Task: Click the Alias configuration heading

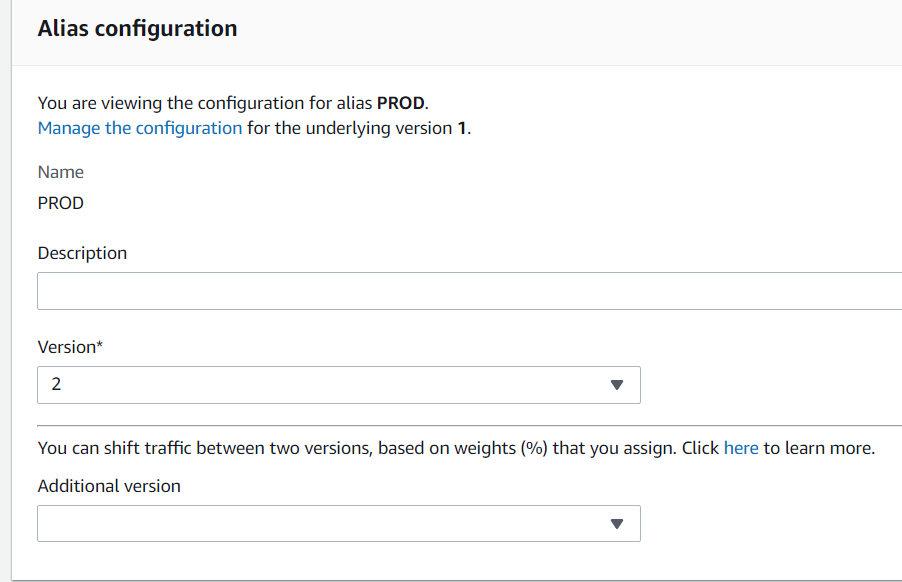Action: click(137, 28)
